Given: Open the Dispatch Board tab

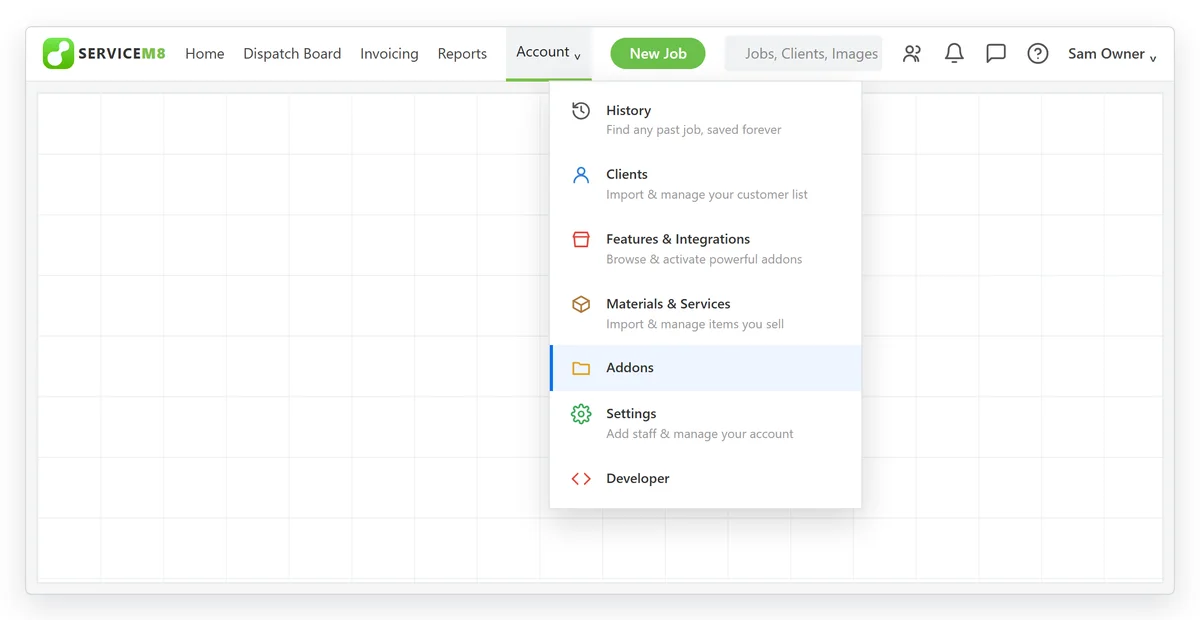Looking at the screenshot, I should pos(292,54).
